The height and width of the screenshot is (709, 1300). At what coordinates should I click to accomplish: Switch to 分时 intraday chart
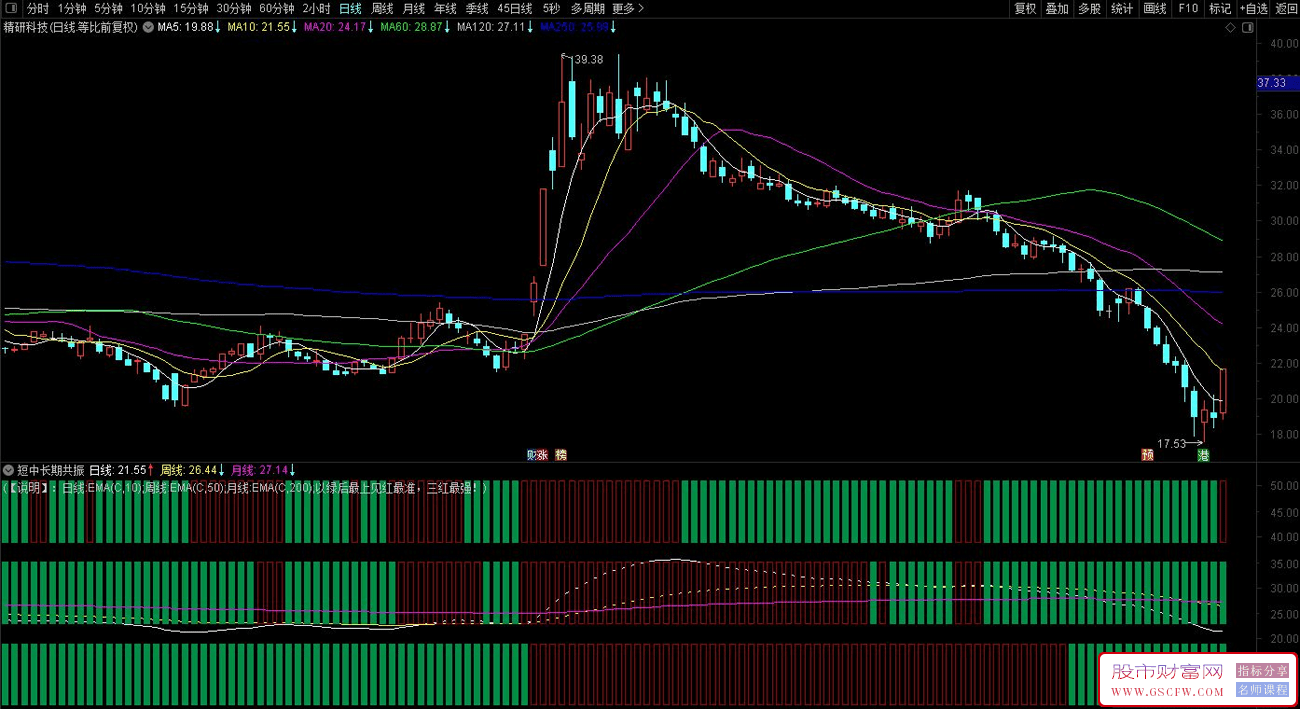(x=38, y=8)
